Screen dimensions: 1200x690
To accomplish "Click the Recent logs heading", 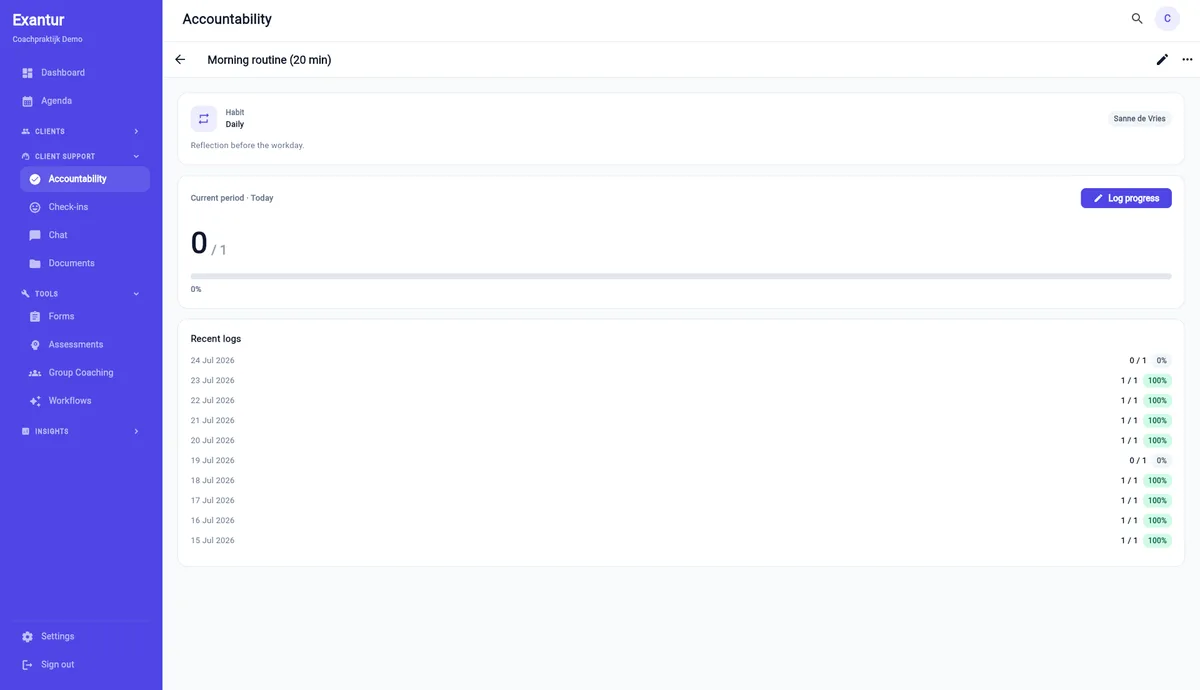I will 216,339.
